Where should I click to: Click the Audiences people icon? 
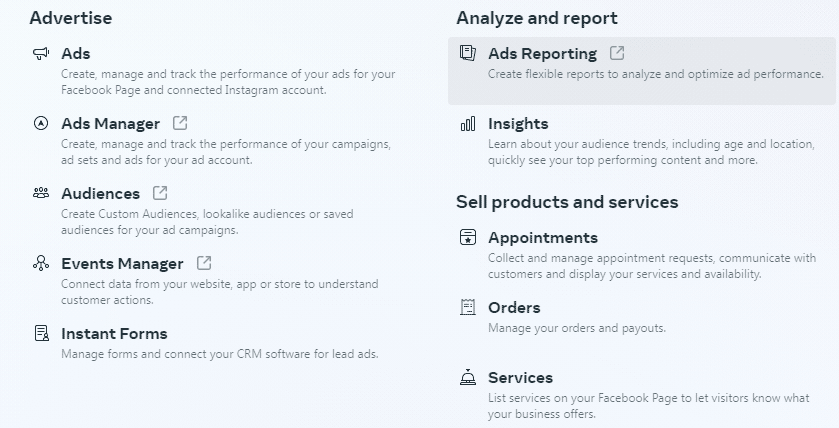41,194
